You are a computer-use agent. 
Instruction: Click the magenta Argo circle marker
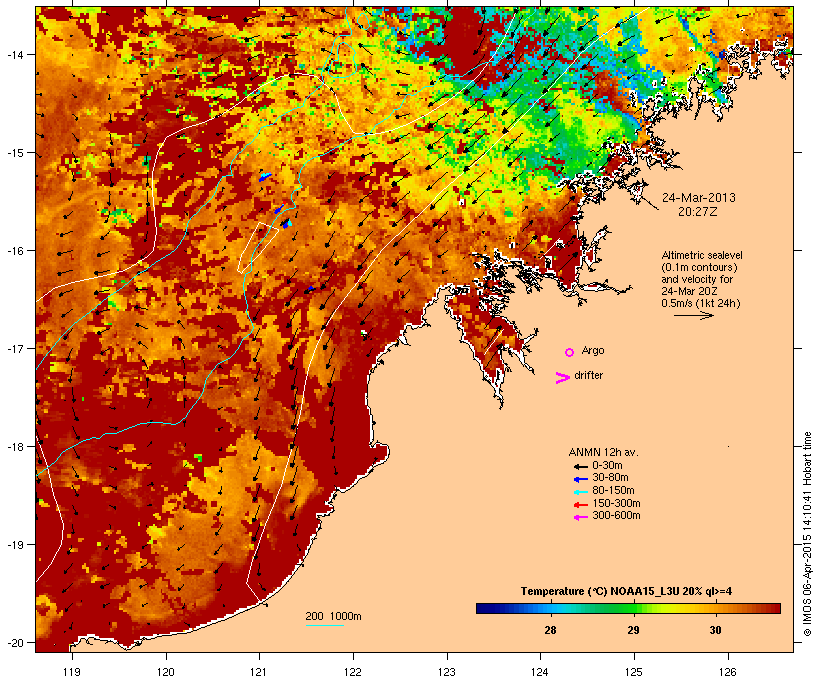pyautogui.click(x=570, y=353)
